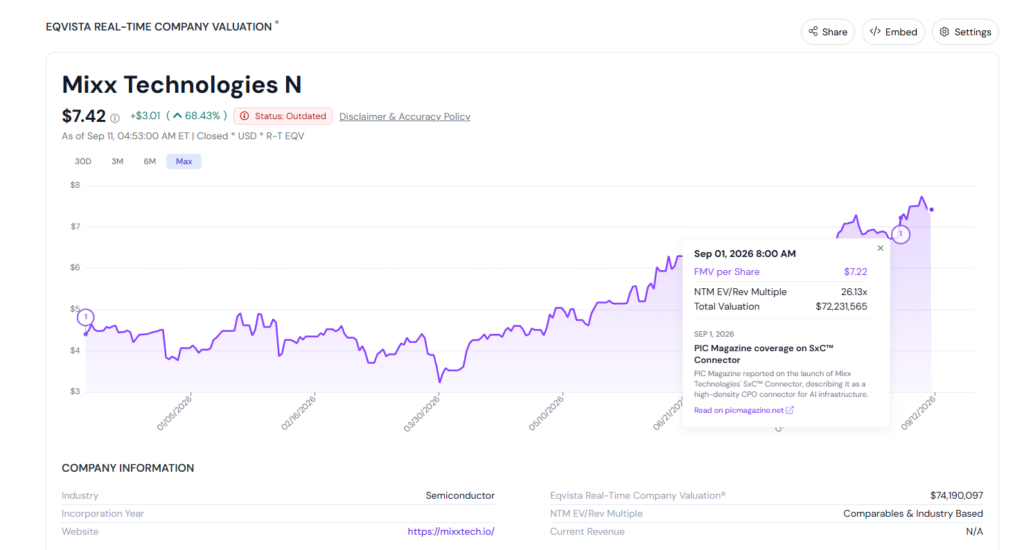This screenshot has width=1024, height=550.
Task: Click the COMPANY INFORMATION heading
Action: click(x=127, y=468)
